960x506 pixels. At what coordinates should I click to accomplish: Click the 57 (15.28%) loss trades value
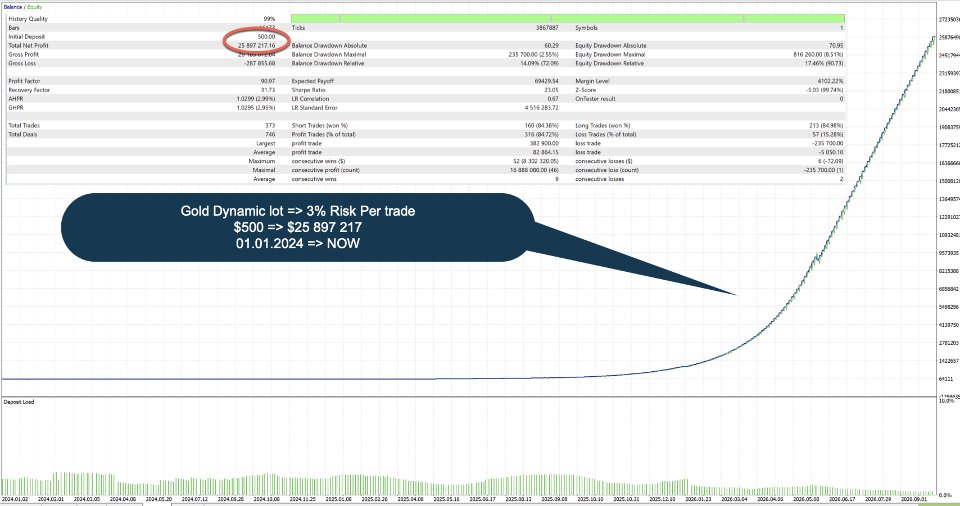828,134
